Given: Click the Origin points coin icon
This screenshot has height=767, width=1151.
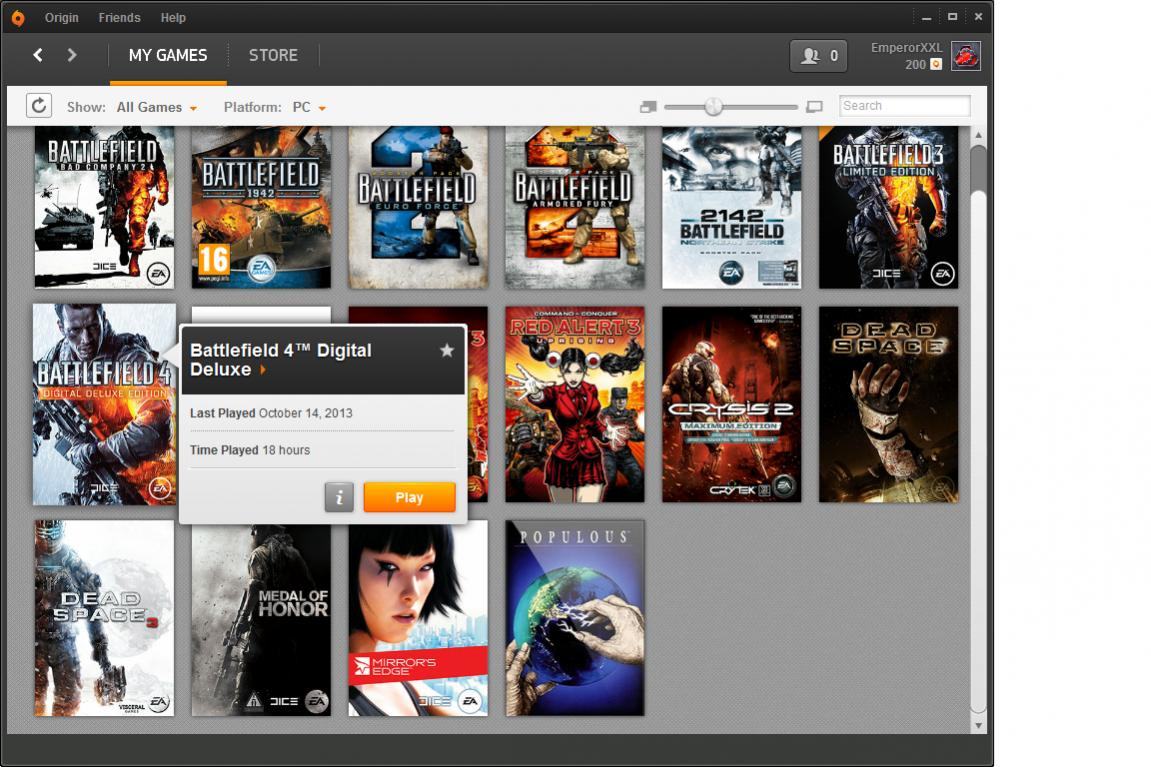Looking at the screenshot, I should click(x=936, y=65).
